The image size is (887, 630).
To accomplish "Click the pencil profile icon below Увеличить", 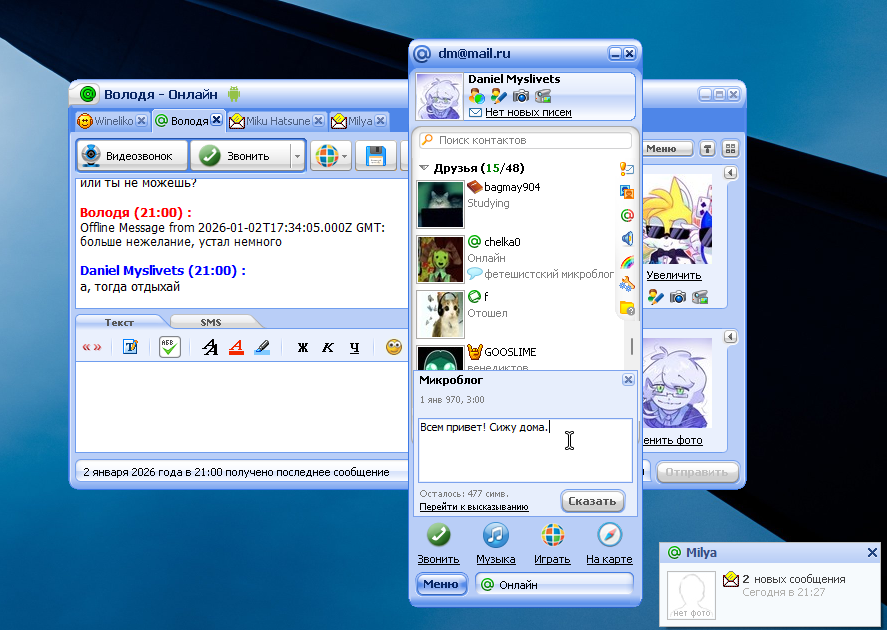I will 656,297.
